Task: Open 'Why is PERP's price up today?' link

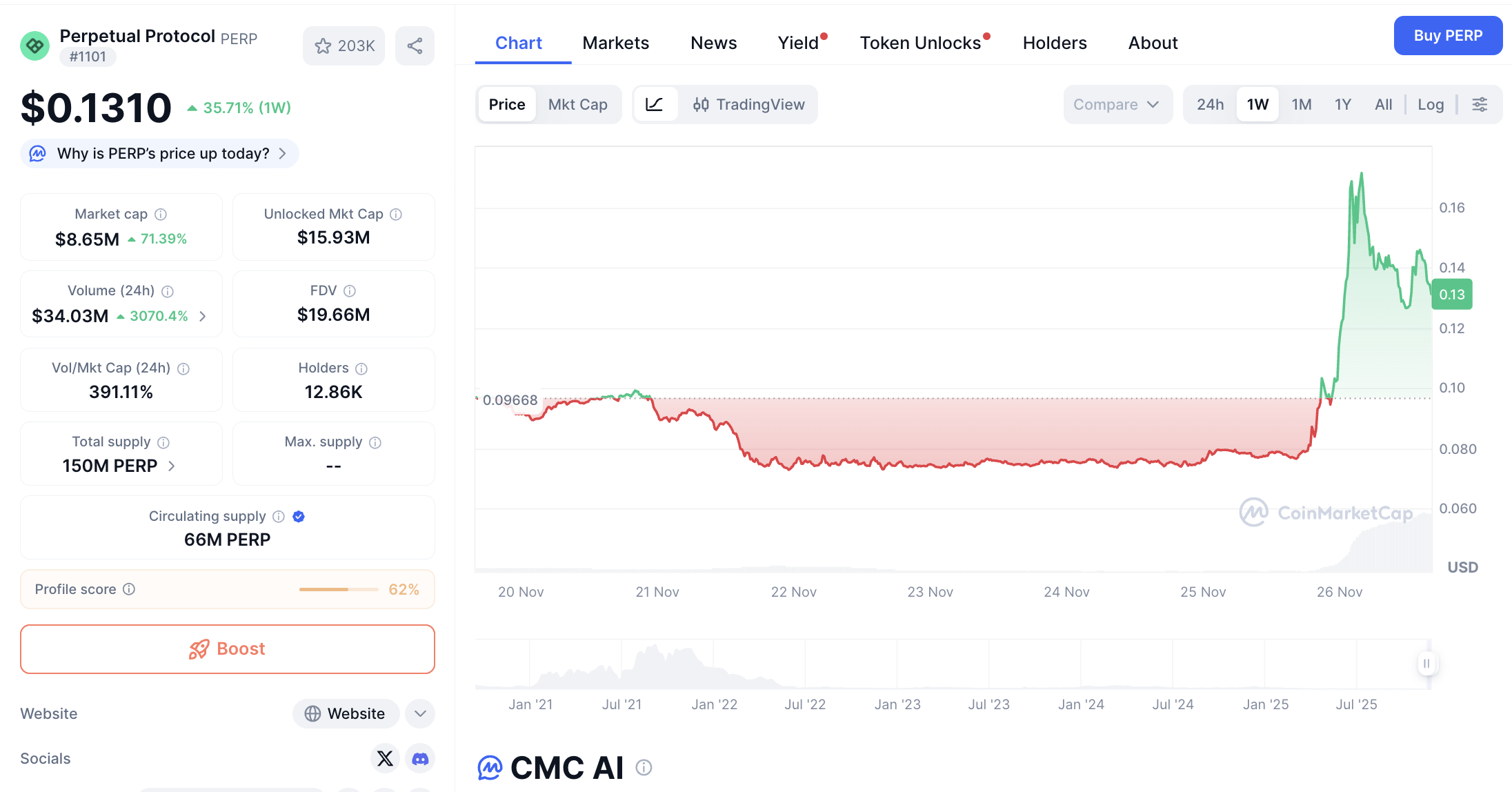Action: pos(159,153)
